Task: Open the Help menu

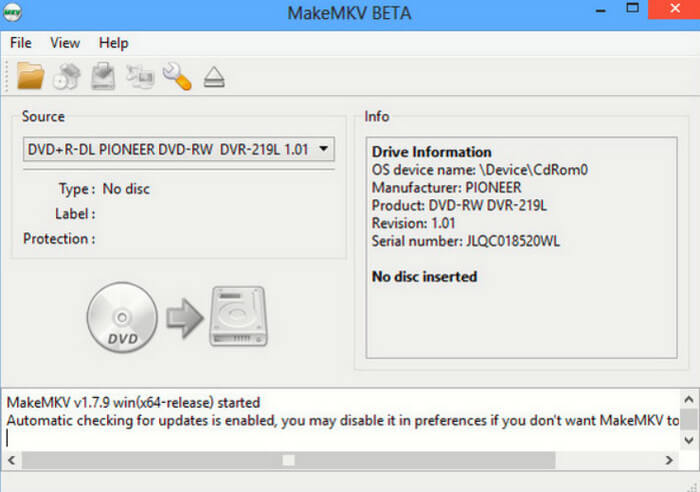Action: (113, 43)
